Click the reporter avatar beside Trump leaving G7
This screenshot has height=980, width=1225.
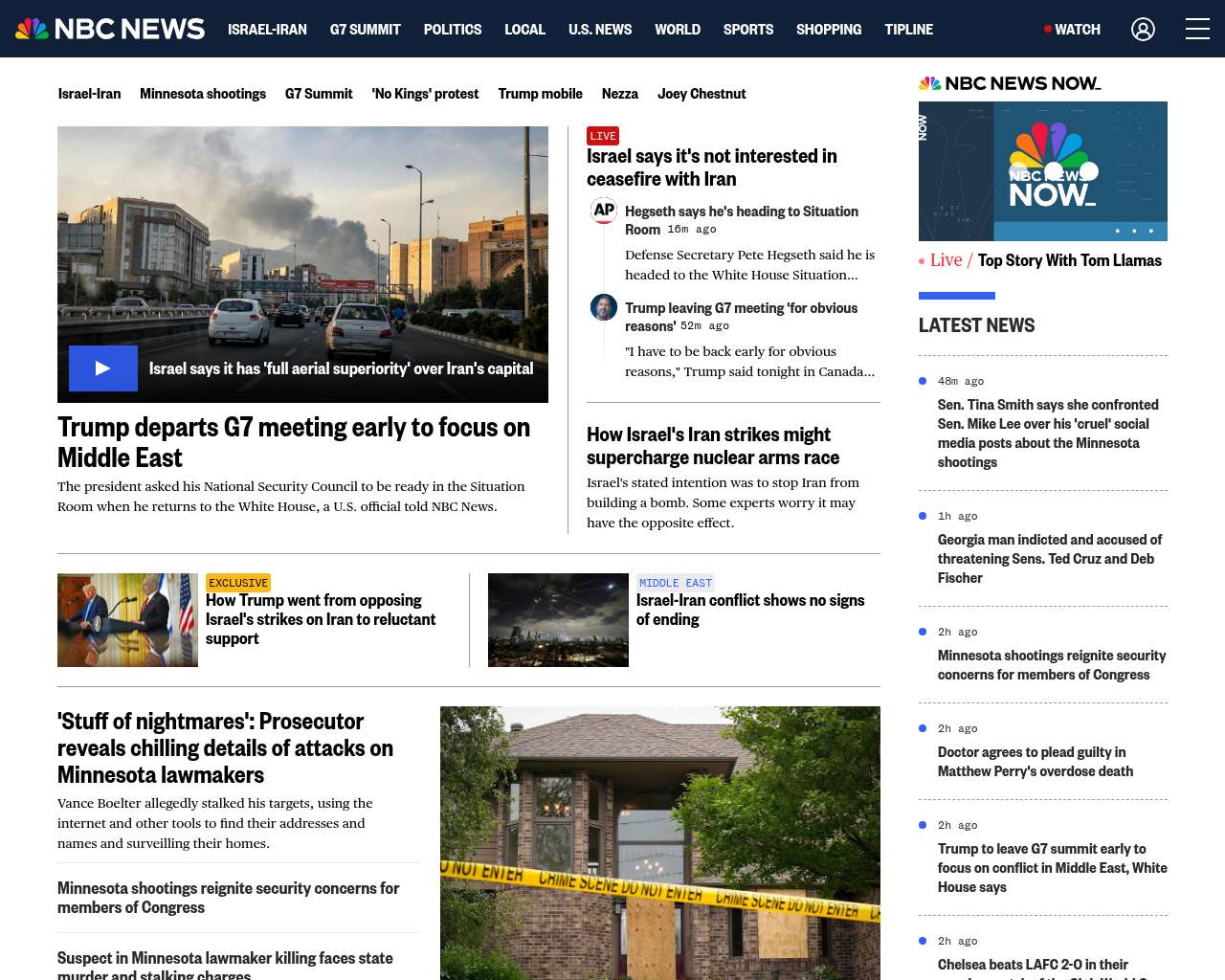tap(604, 307)
